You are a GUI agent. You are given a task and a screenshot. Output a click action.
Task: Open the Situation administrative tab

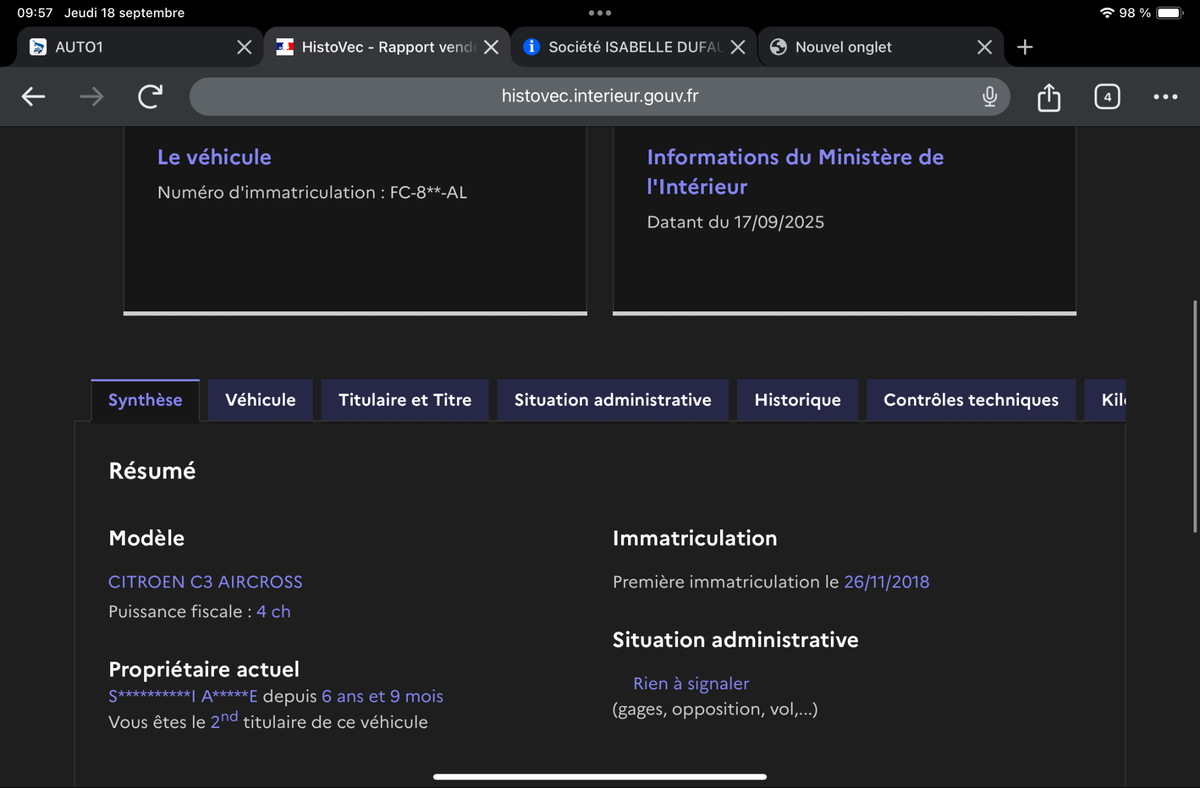(612, 400)
